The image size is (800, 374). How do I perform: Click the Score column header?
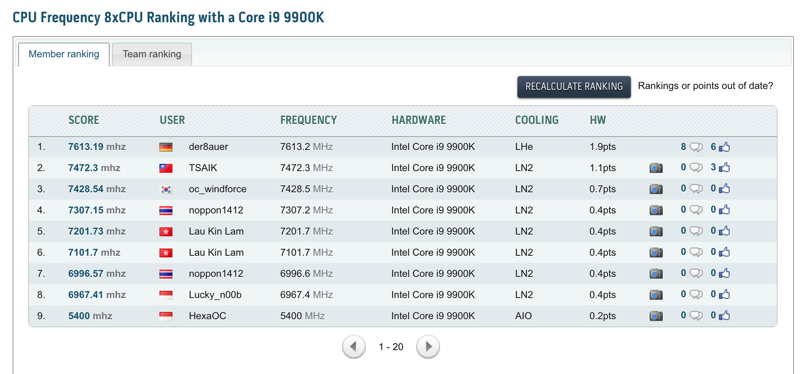84,120
